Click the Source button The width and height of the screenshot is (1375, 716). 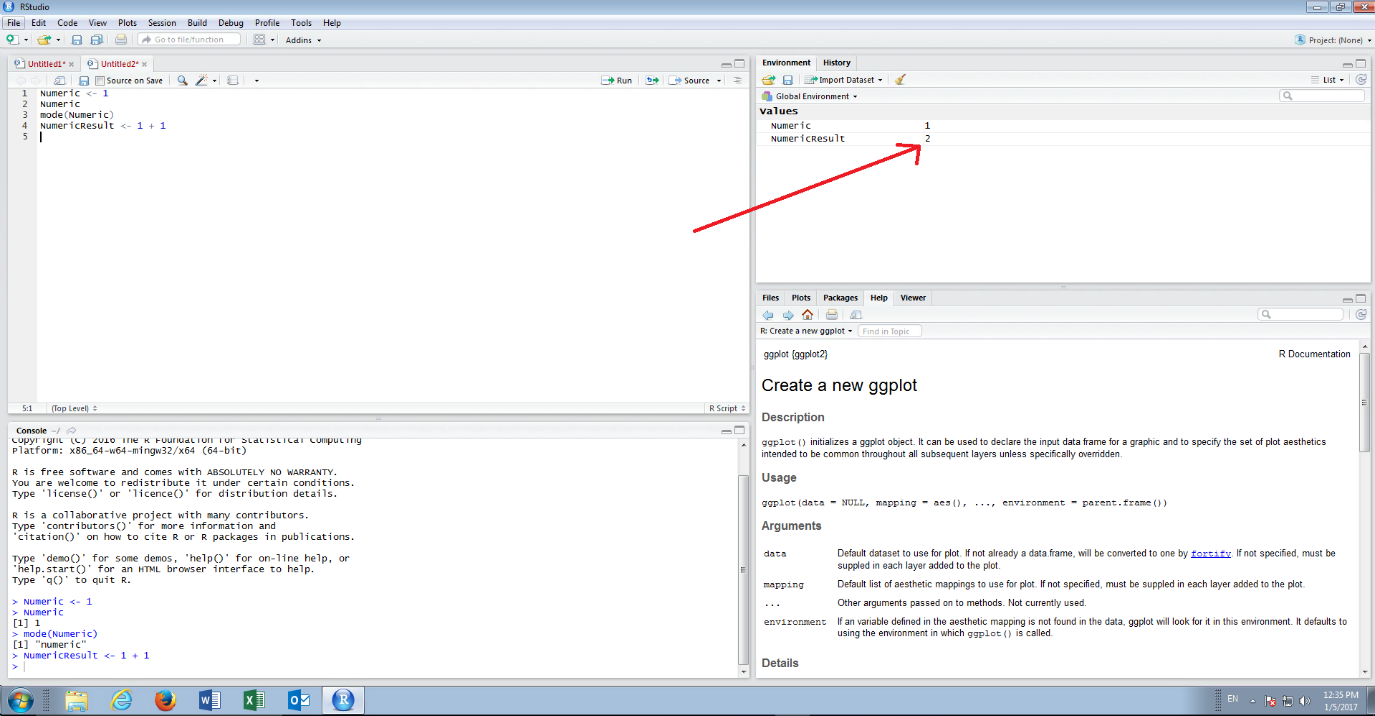(x=691, y=80)
